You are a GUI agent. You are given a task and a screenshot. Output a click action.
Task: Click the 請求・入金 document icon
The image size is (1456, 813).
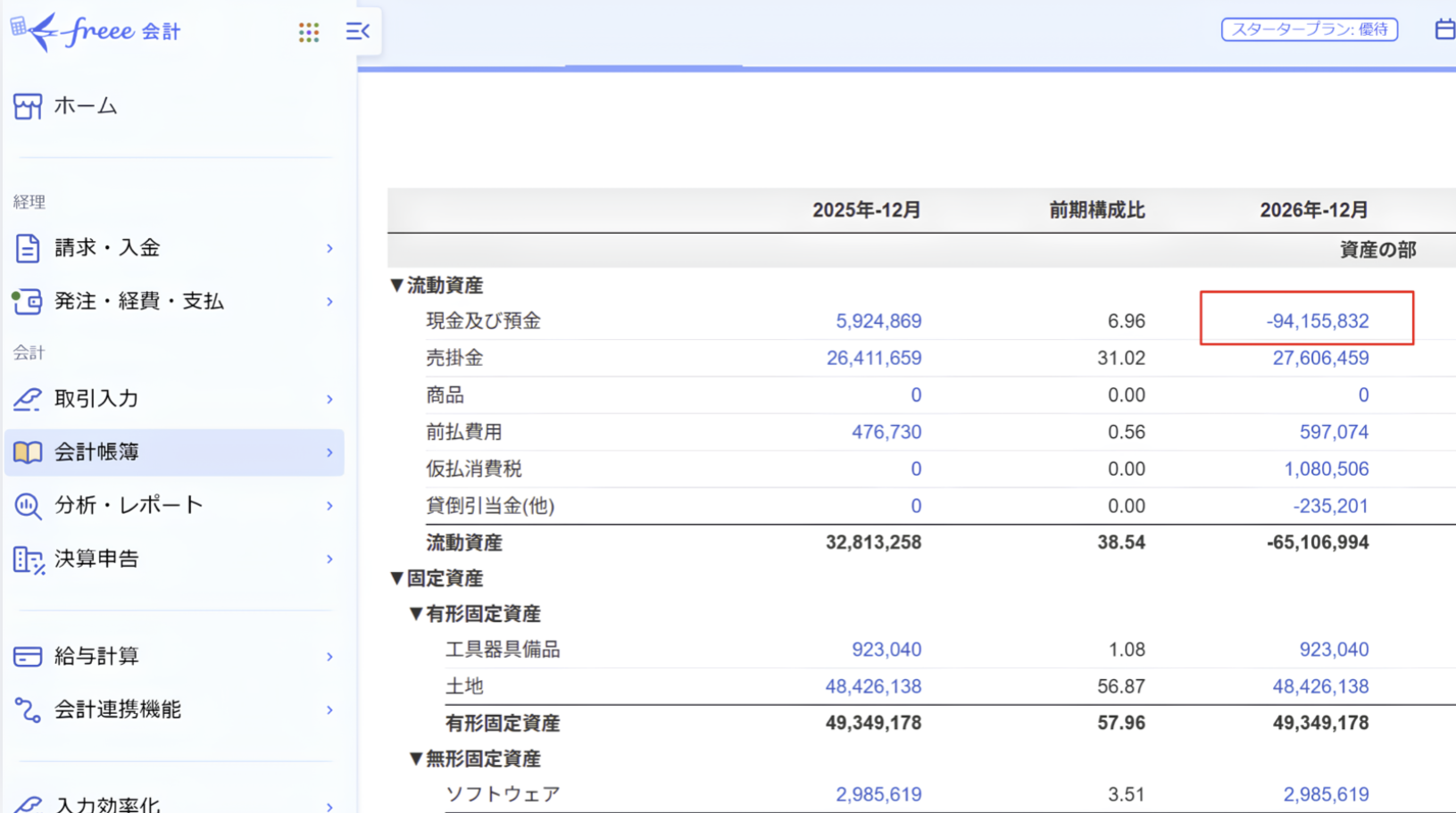28,248
